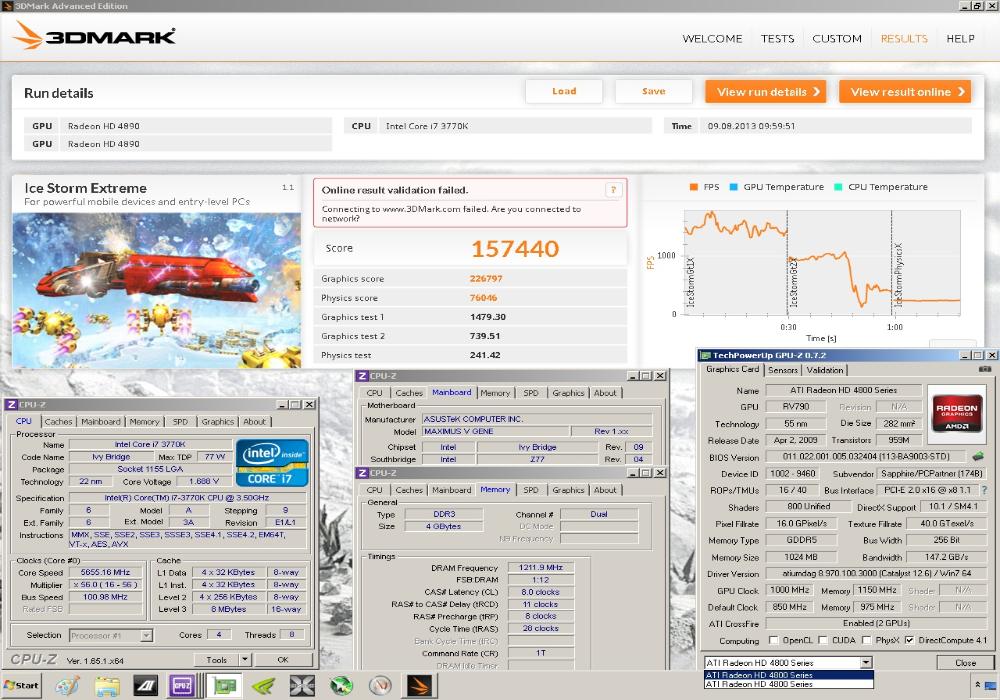
Task: Open the green round arrow taskbar icon
Action: [x=342, y=686]
